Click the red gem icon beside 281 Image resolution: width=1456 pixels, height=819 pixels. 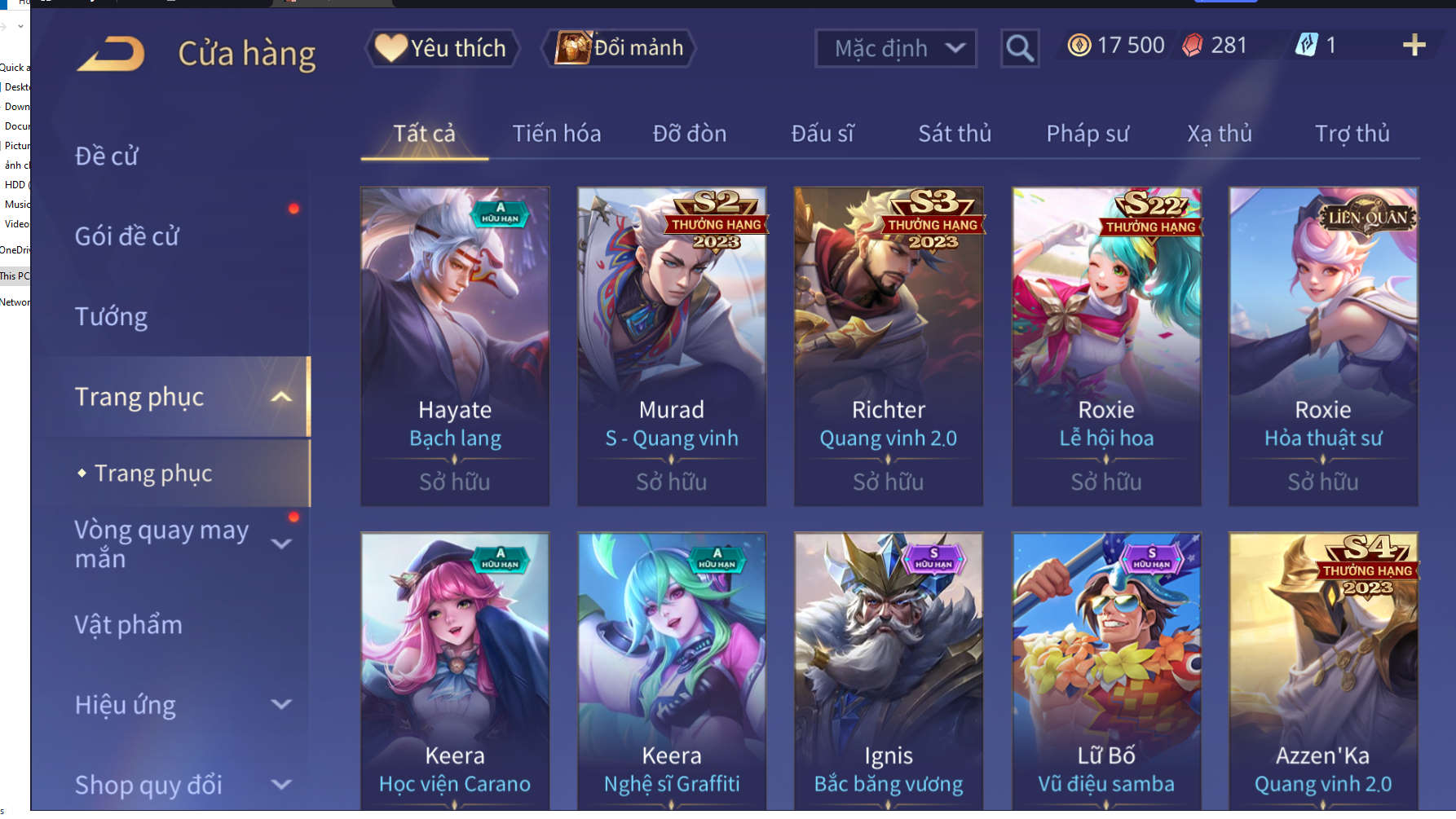(x=1193, y=46)
